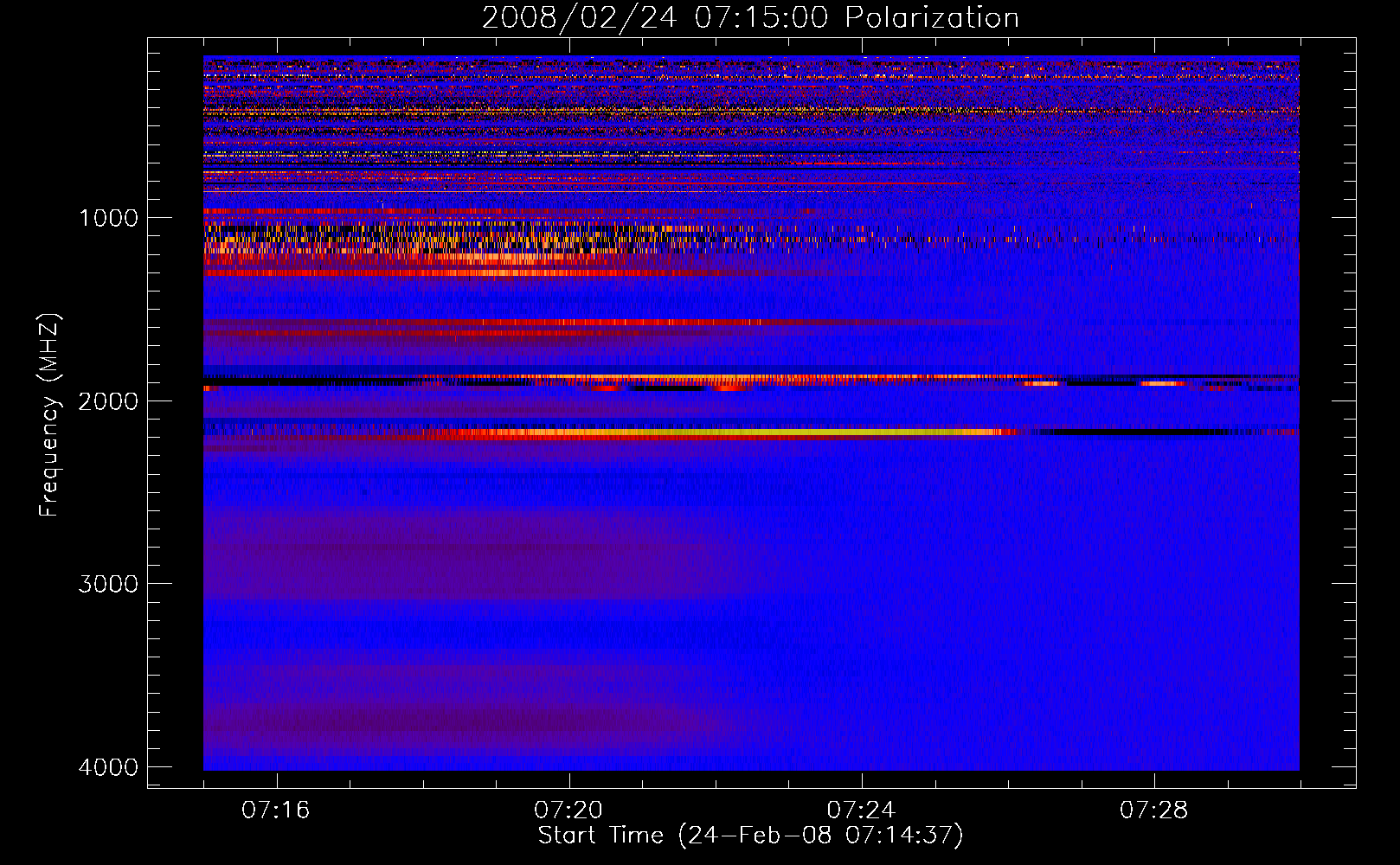Select the 1000 frequency tick label
This screenshot has height=865, width=1400.
108,218
